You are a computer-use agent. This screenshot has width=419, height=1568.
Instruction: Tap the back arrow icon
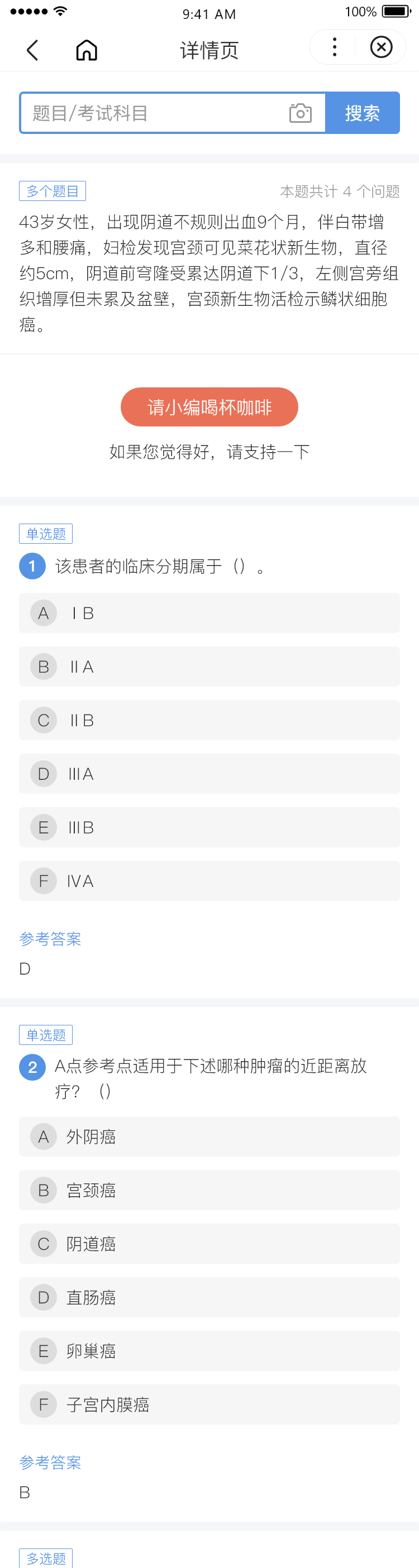[x=33, y=50]
